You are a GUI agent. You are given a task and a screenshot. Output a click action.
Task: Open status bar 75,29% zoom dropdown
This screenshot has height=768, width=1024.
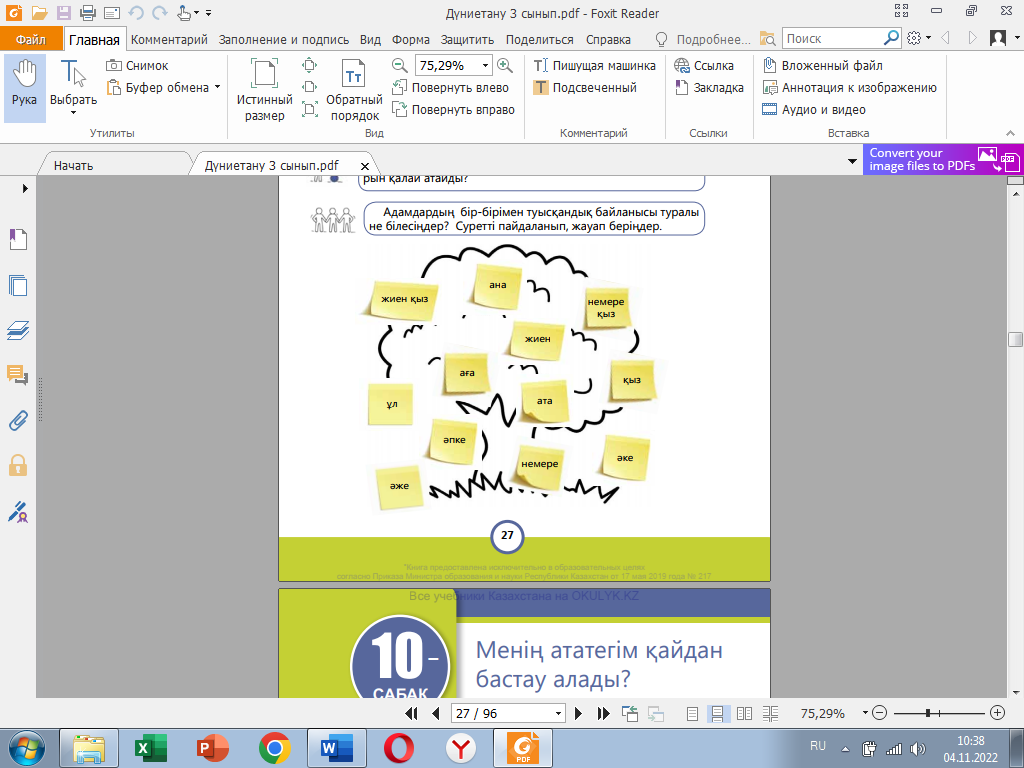(865, 713)
